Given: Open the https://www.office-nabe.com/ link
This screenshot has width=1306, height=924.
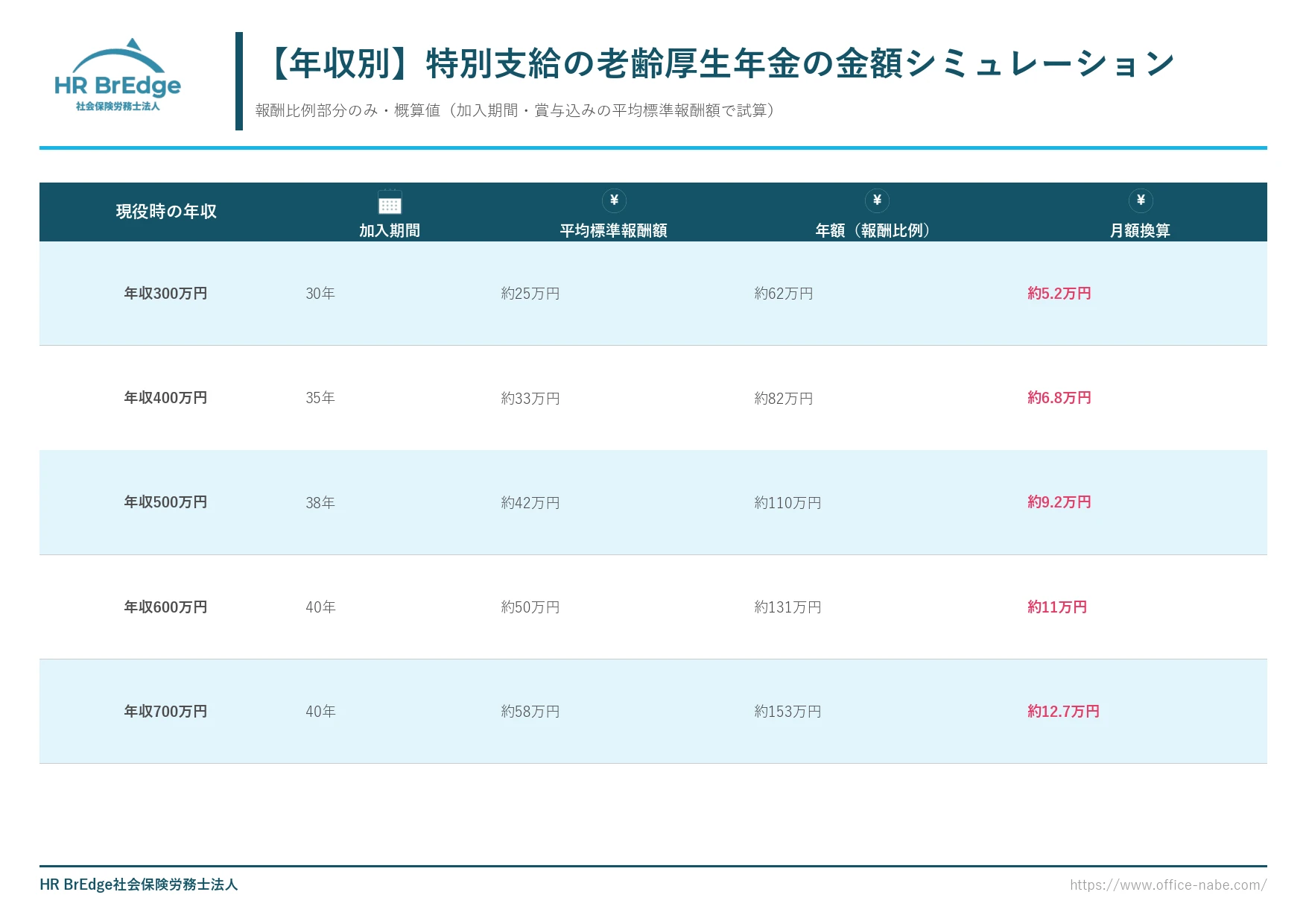Looking at the screenshot, I should coord(1168,885).
